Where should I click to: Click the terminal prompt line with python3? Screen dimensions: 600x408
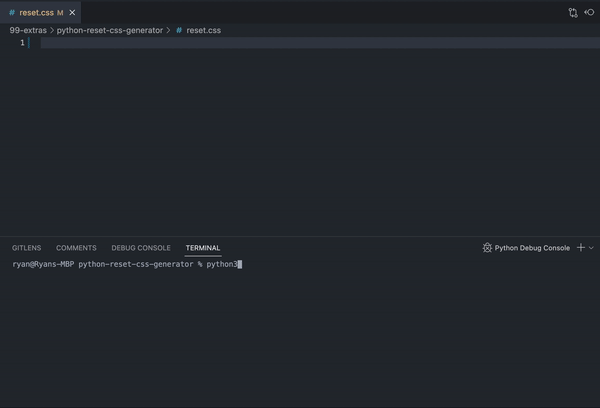127,264
